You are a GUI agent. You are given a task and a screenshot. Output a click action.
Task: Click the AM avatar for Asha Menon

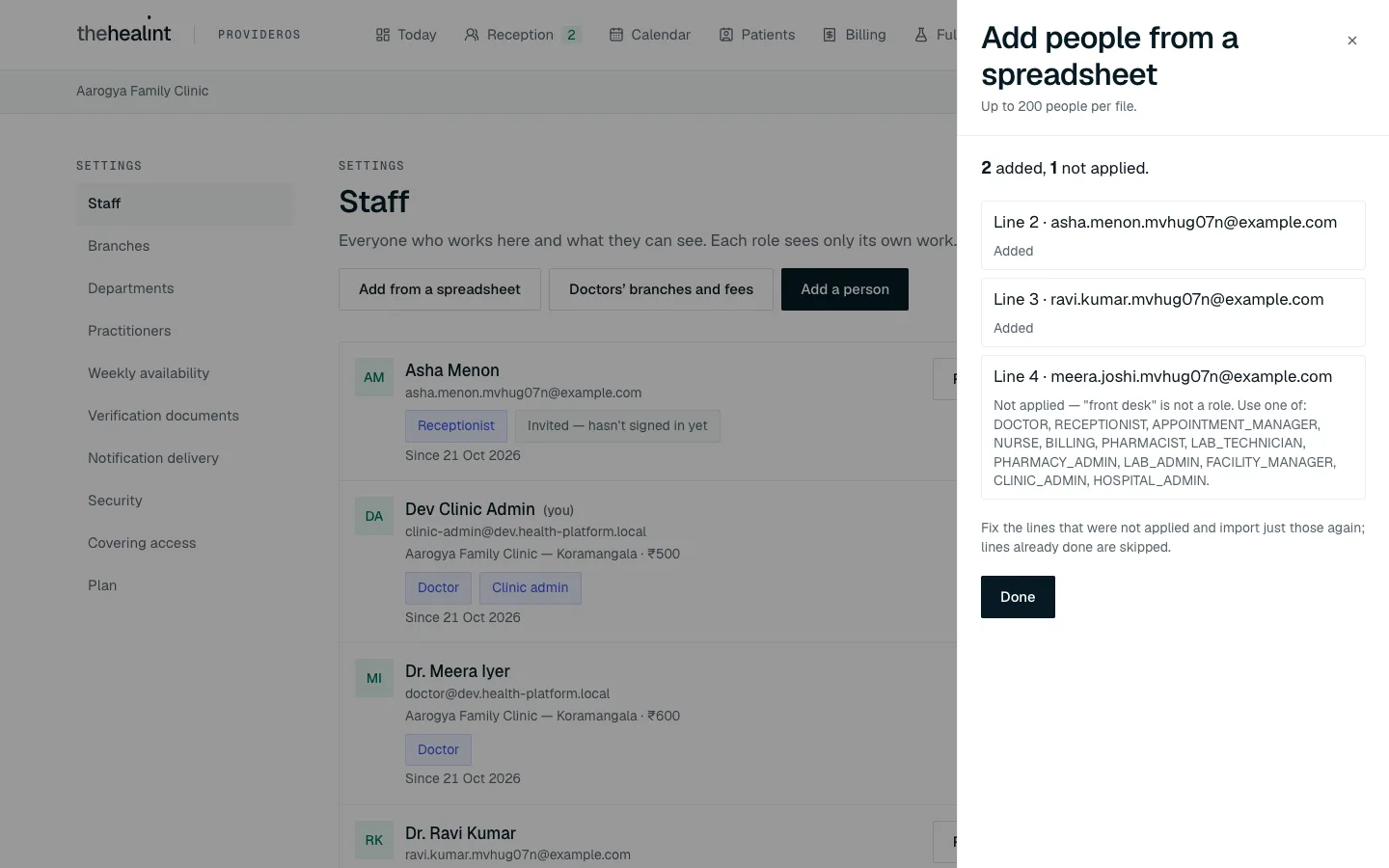point(374,377)
